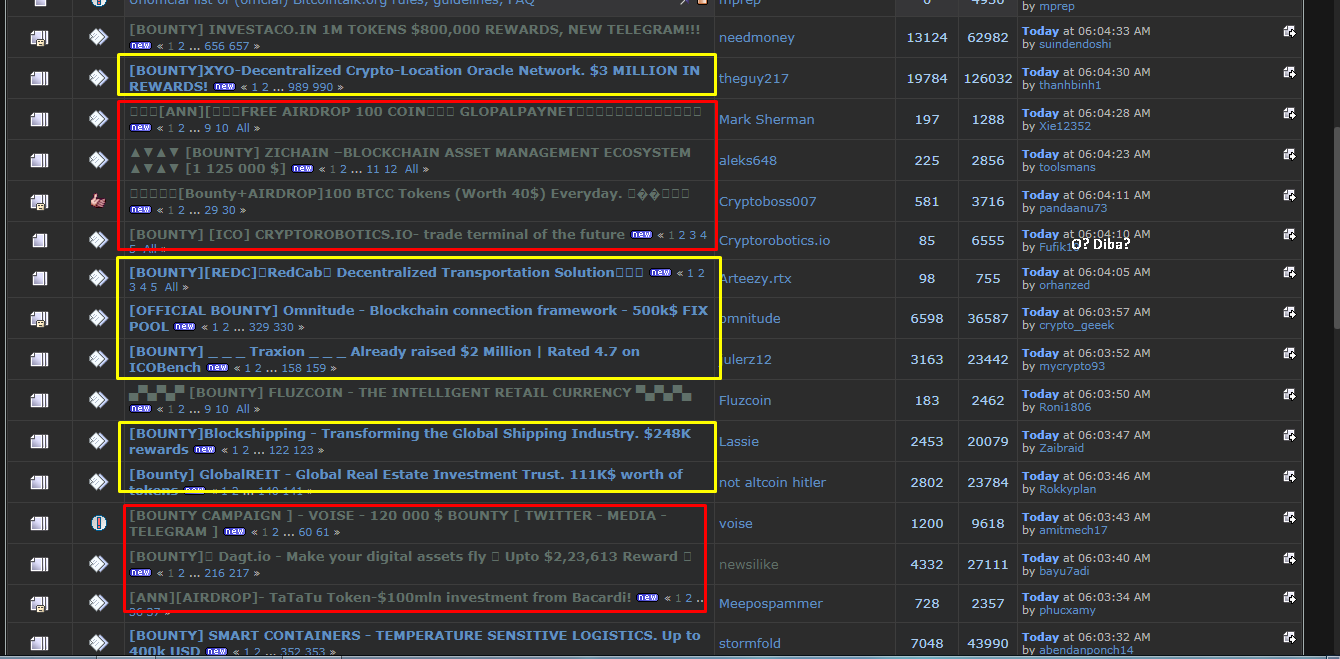Click topic folder icon in TaTaTu row
Viewport: 1340px width, 659px height.
(x=39, y=604)
